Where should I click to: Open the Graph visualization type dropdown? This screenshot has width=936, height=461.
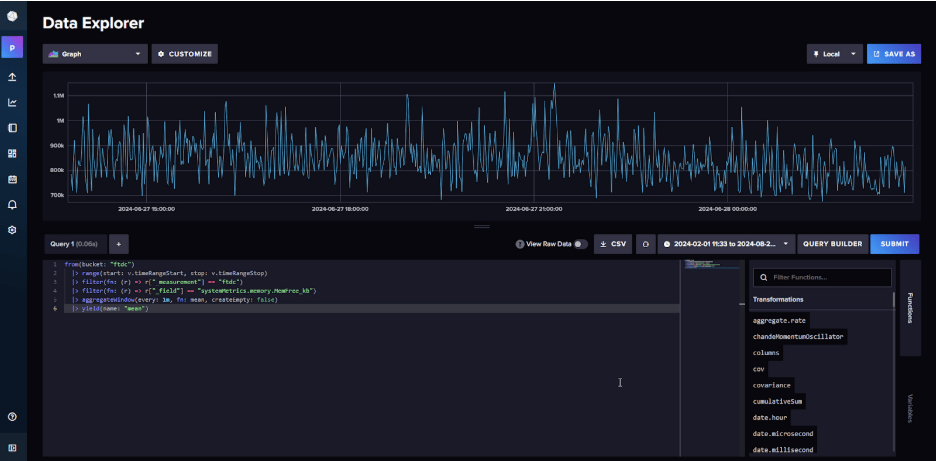(94, 54)
